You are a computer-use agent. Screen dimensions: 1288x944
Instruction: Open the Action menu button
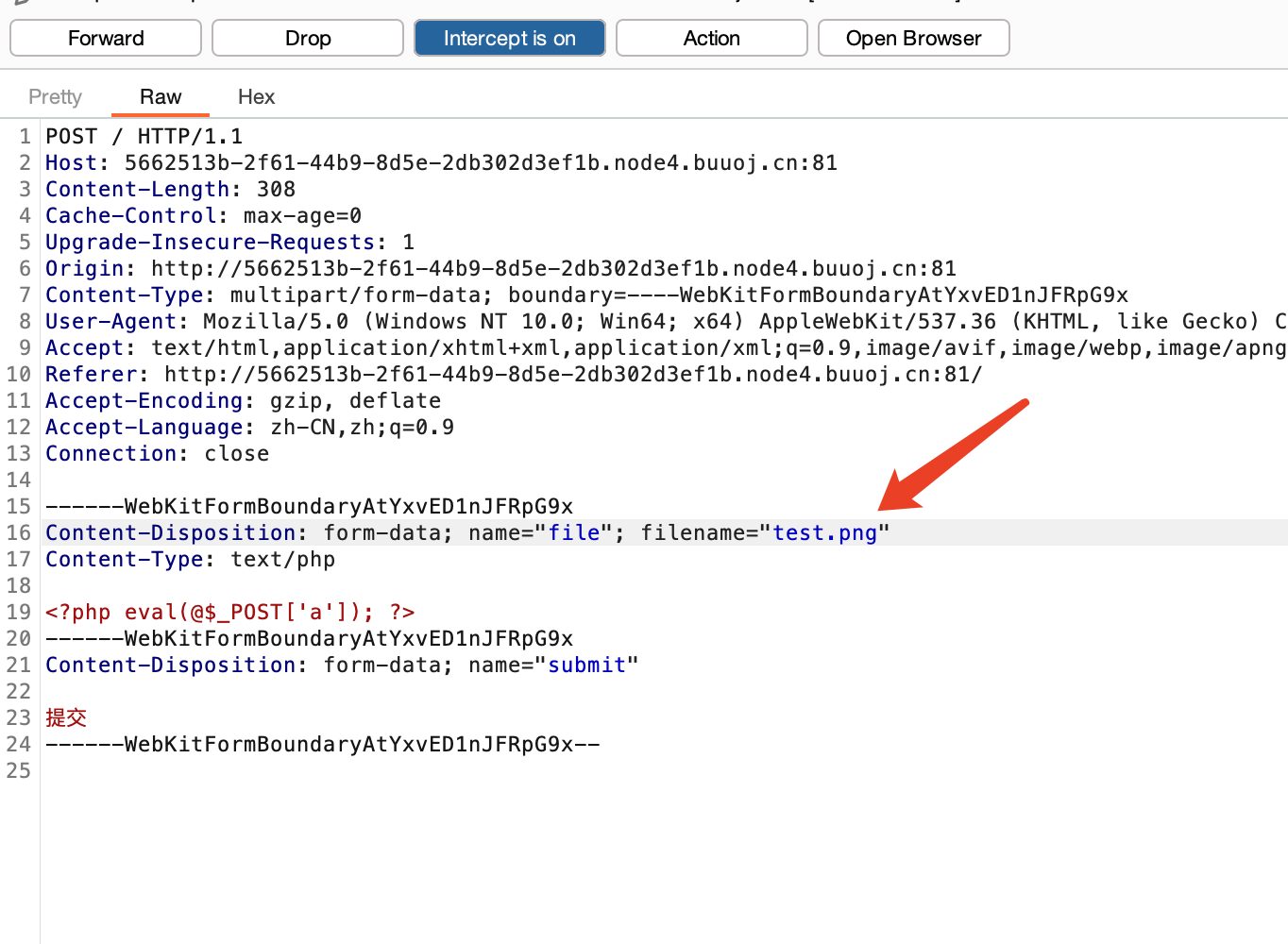click(x=712, y=38)
